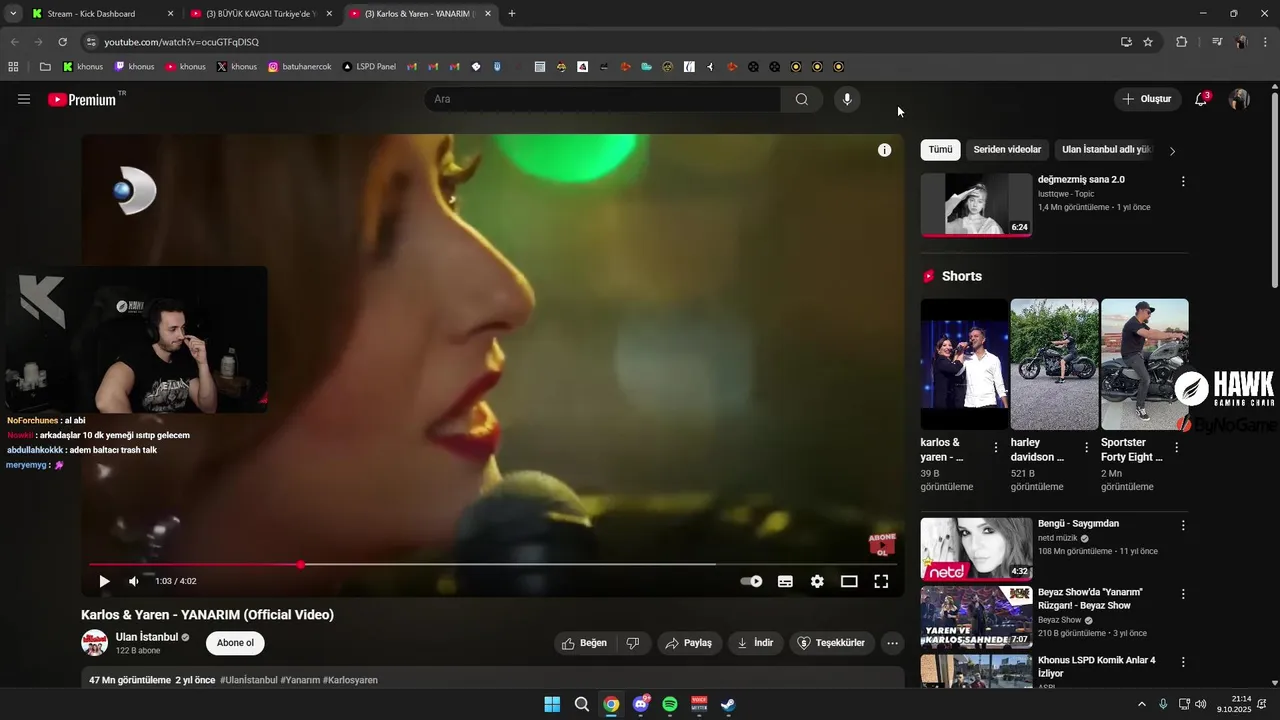Open Windows Start menu
This screenshot has width=1280, height=720.
552,704
